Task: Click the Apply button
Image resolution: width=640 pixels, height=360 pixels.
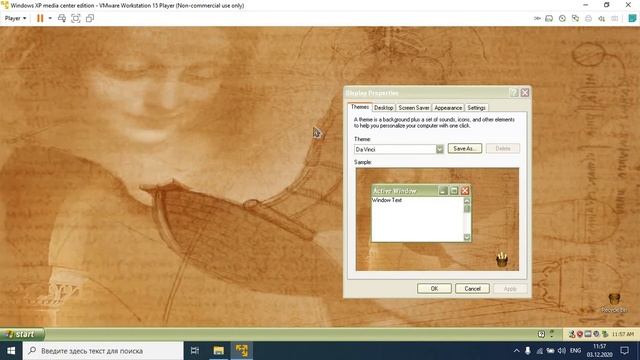Action: coord(510,289)
